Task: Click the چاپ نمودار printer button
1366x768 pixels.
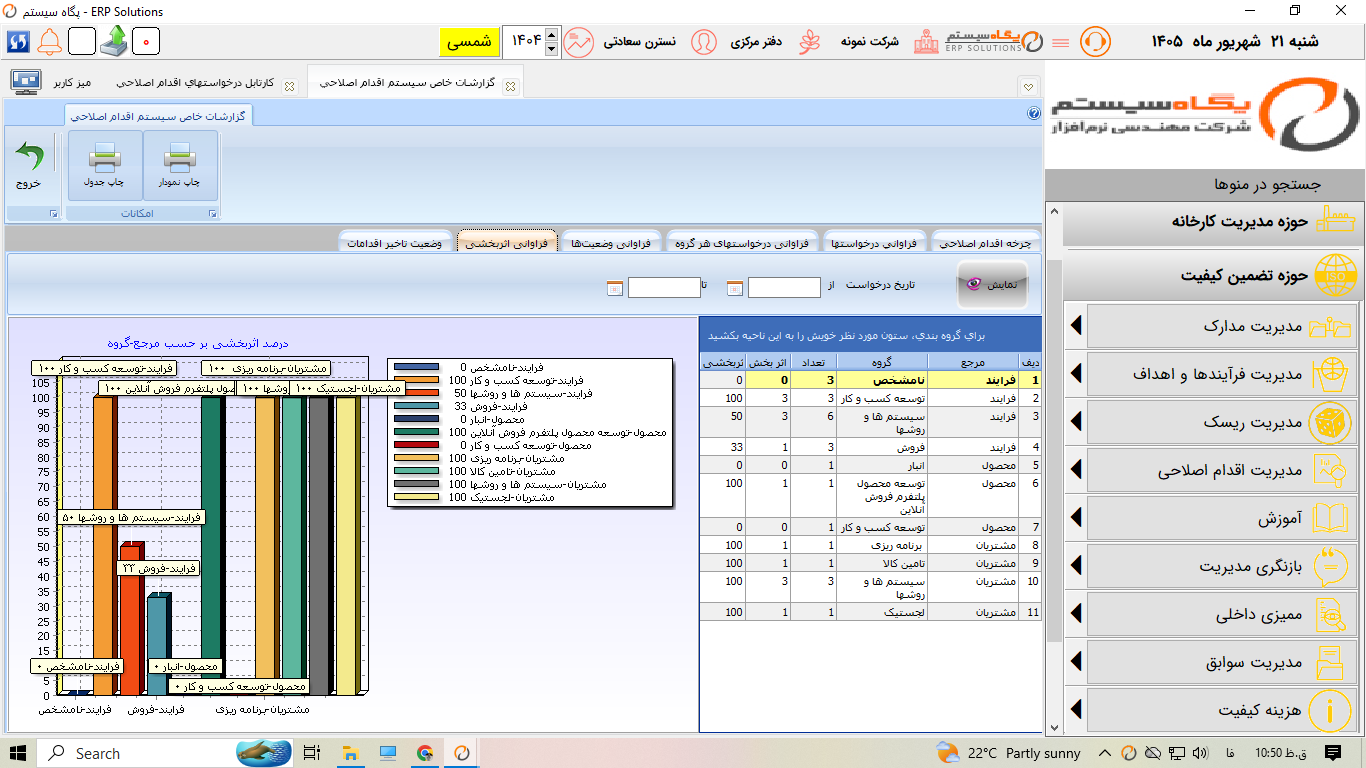Action: (180, 165)
